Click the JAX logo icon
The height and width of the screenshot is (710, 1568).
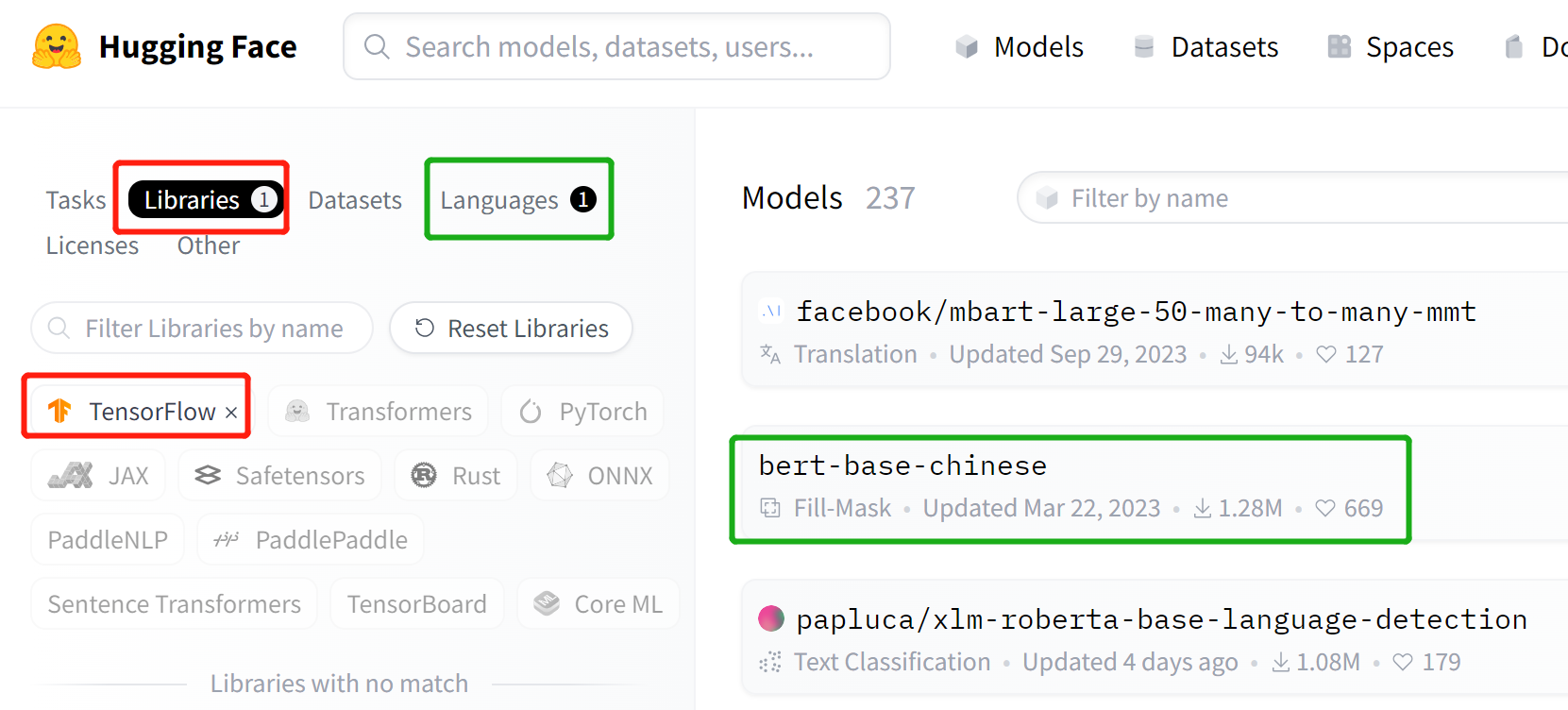[x=71, y=475]
